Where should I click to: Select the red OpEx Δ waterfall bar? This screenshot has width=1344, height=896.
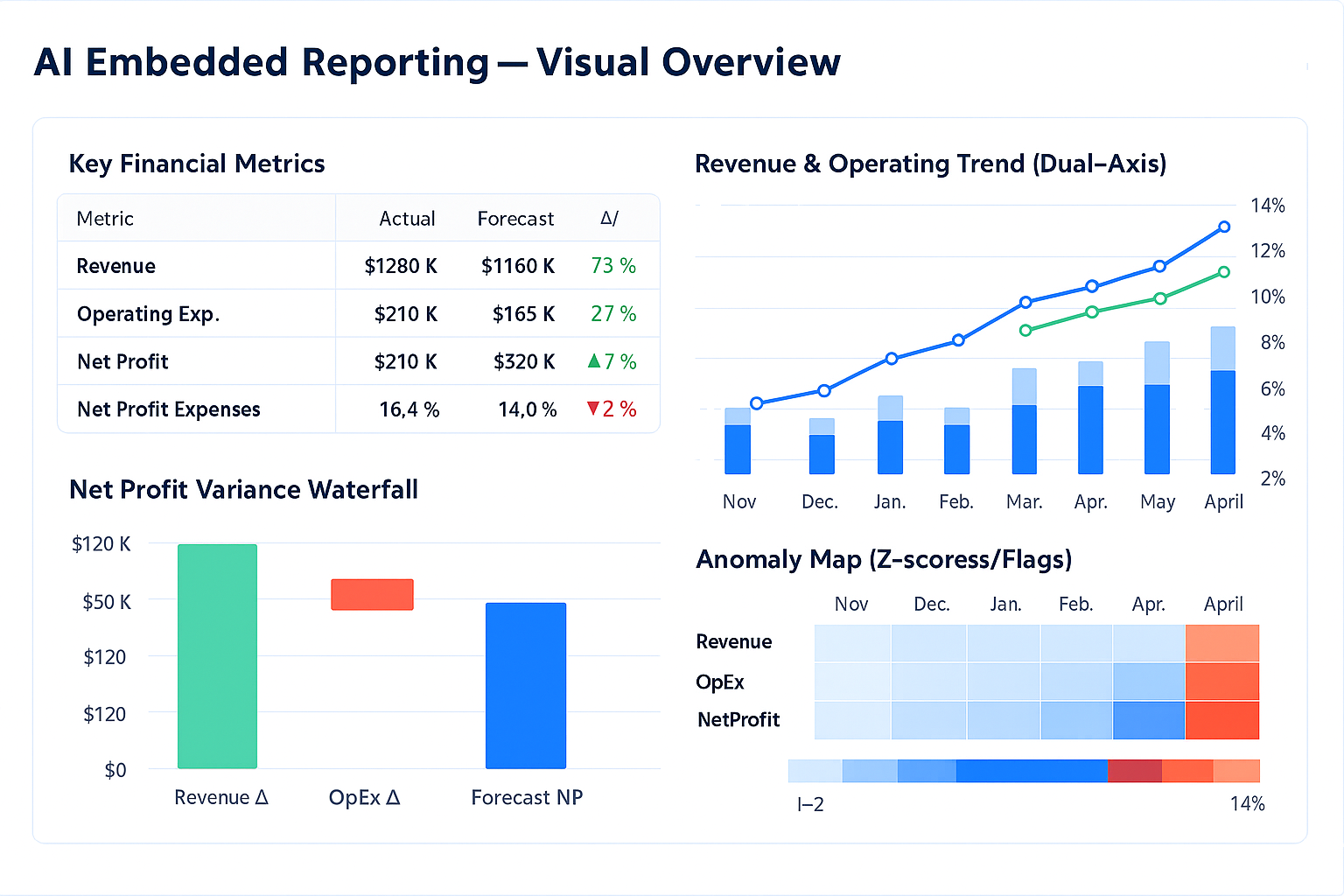[x=372, y=594]
